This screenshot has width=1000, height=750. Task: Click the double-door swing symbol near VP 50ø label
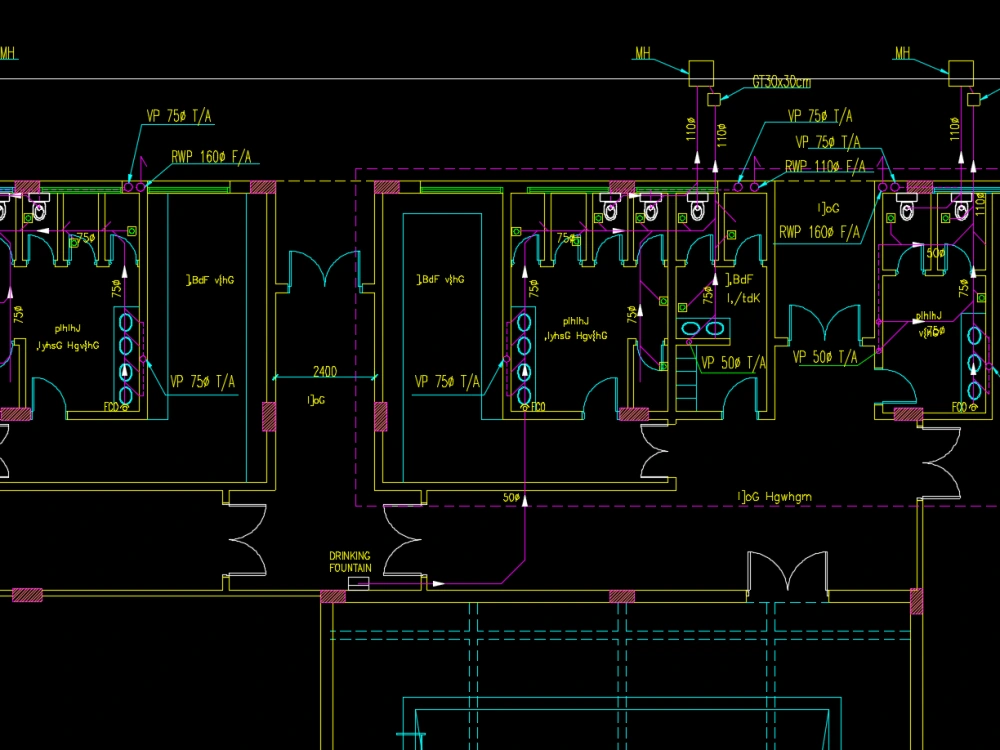click(x=823, y=322)
